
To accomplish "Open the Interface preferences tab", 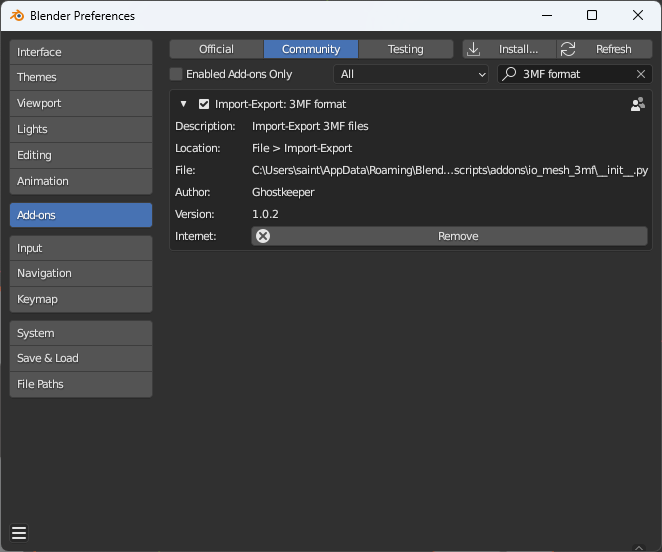I will pyautogui.click(x=81, y=52).
